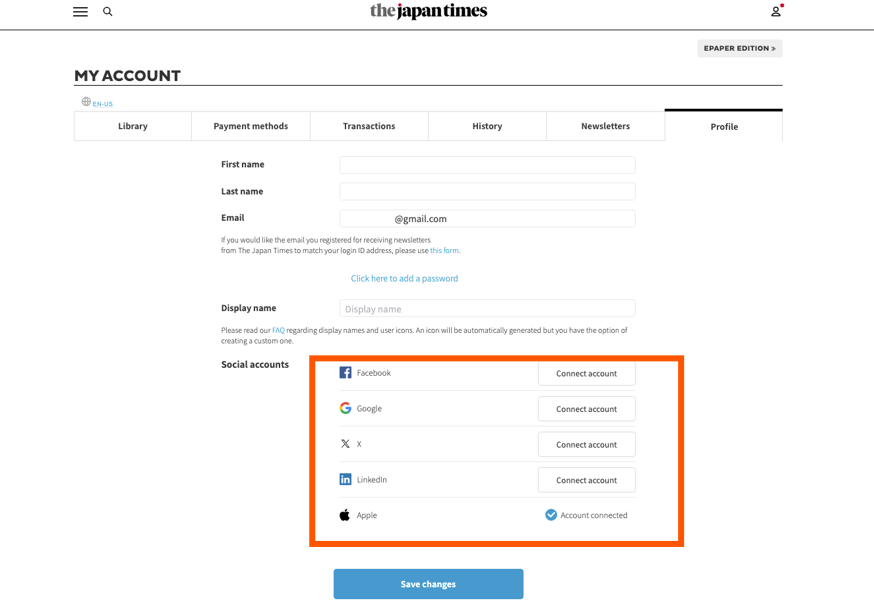The width and height of the screenshot is (874, 613).
Task: Click the First name input field
Action: (x=487, y=165)
